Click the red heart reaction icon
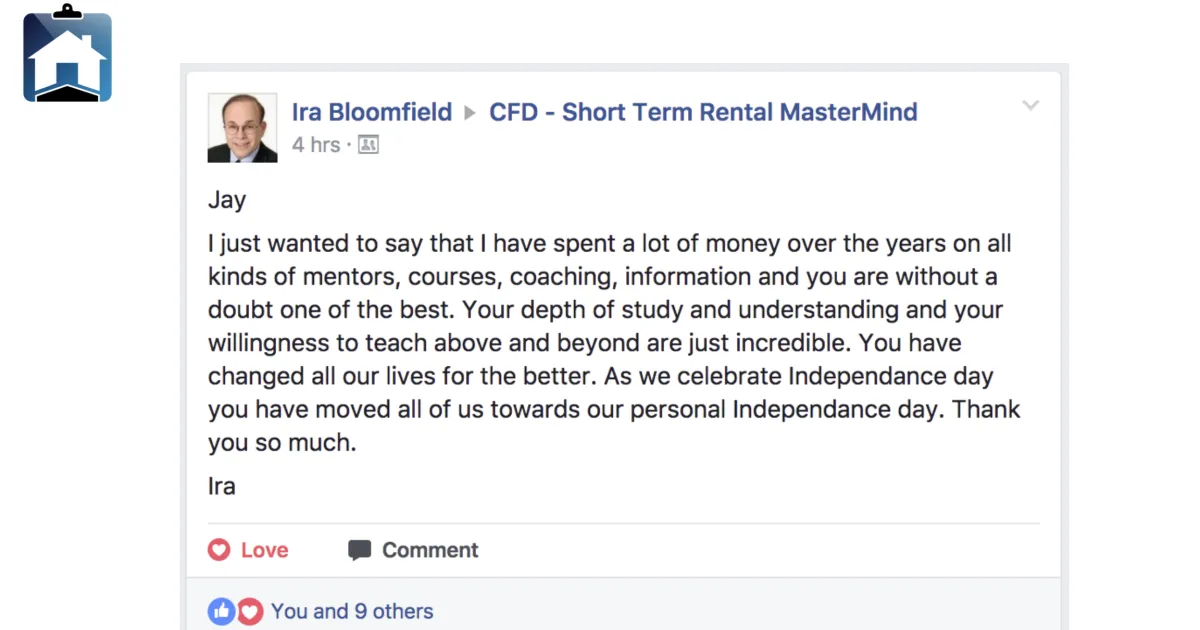 249,611
